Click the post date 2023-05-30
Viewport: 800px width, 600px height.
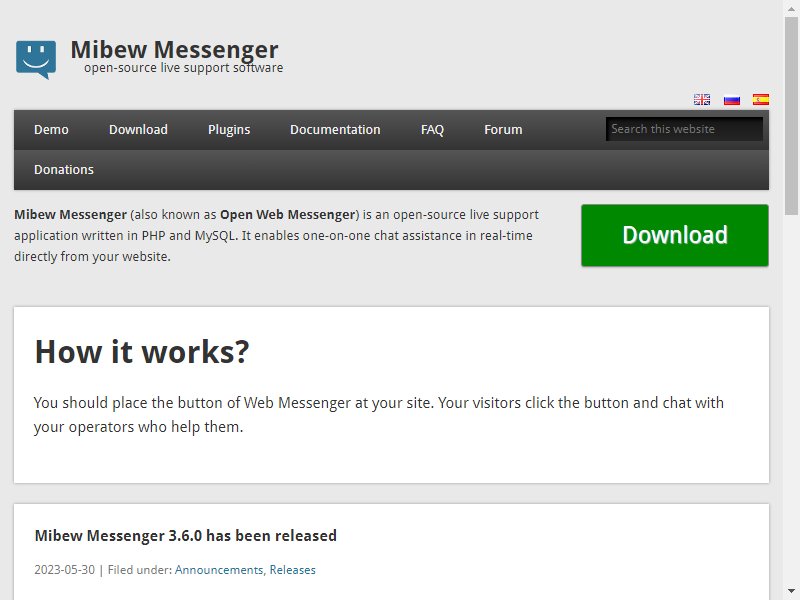click(64, 570)
